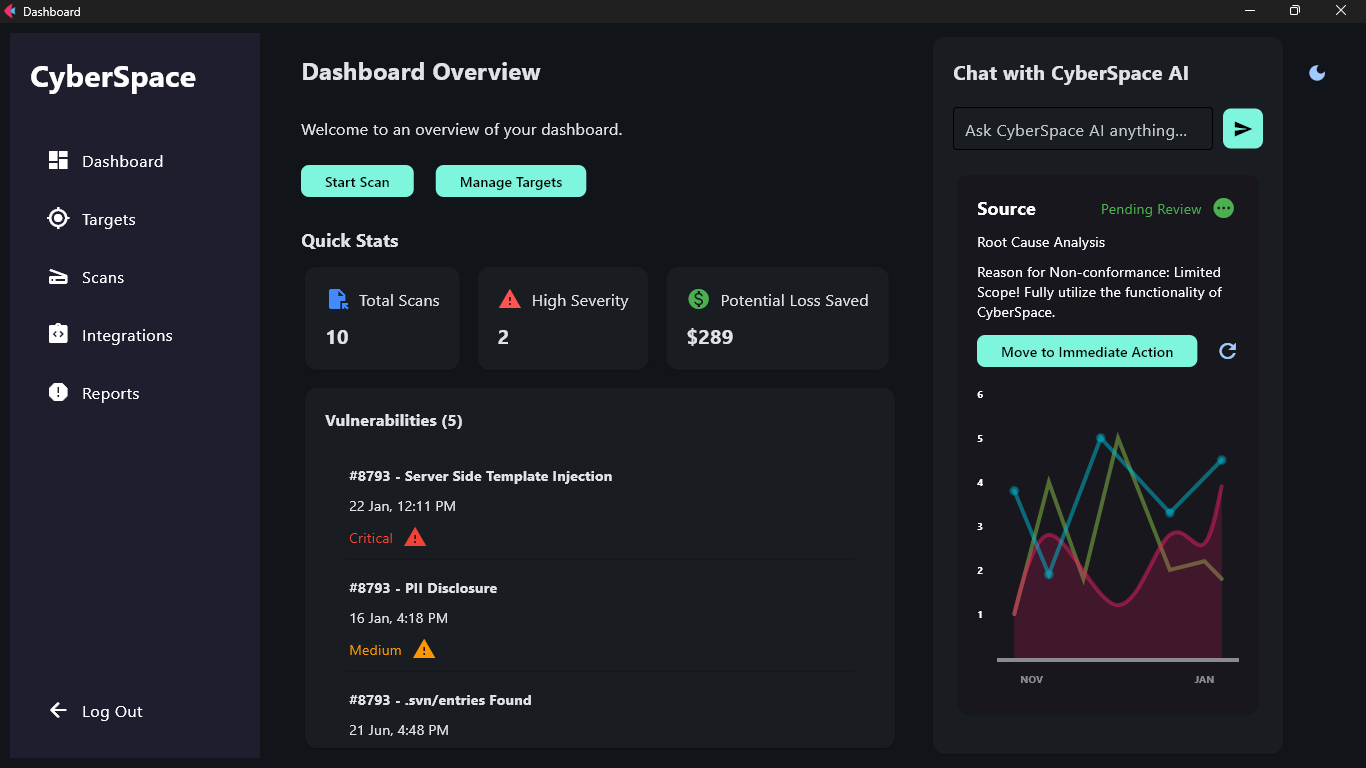
Task: Select the Targets crosshair icon
Action: [x=58, y=218]
